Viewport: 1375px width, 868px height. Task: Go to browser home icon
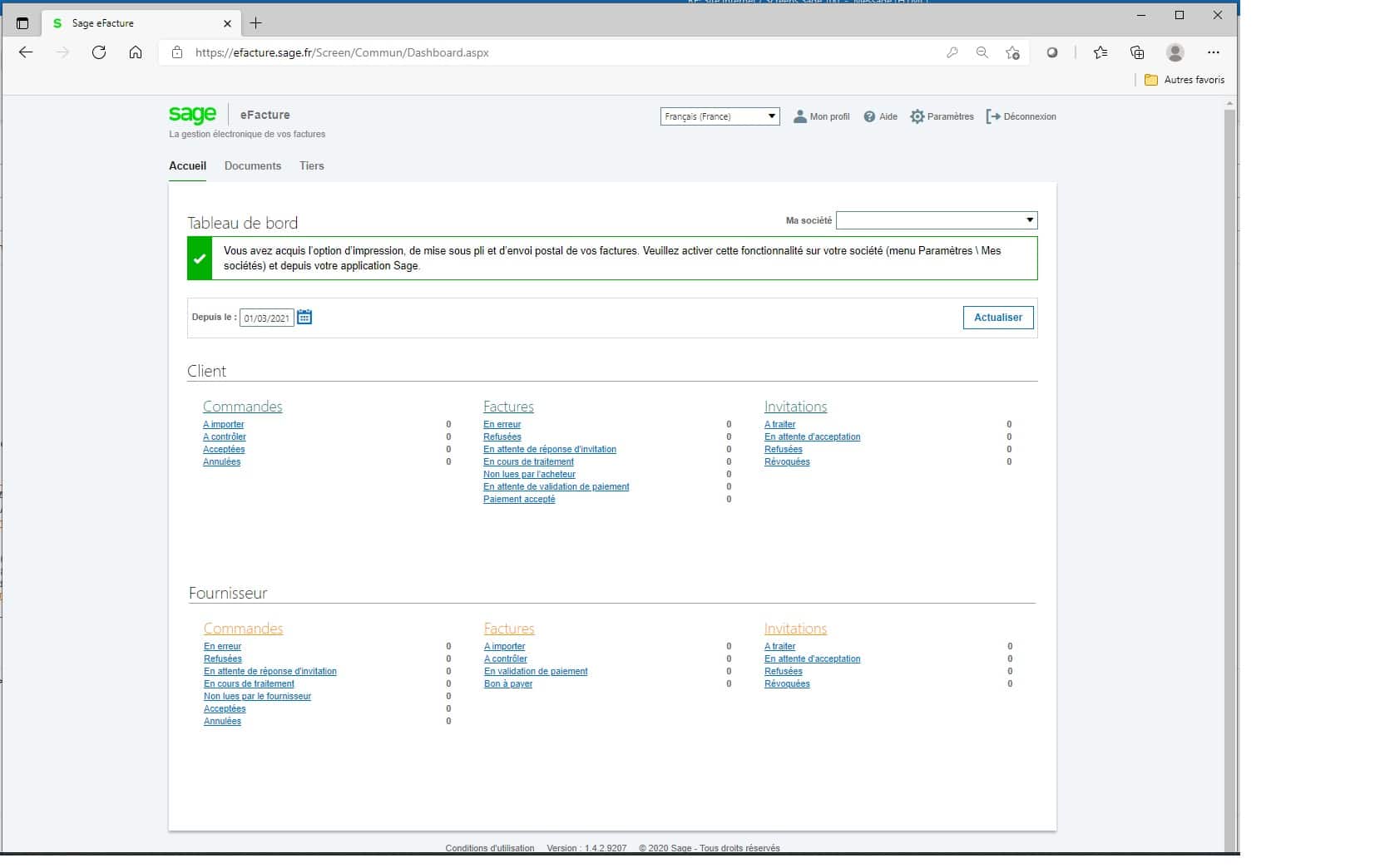(x=136, y=52)
